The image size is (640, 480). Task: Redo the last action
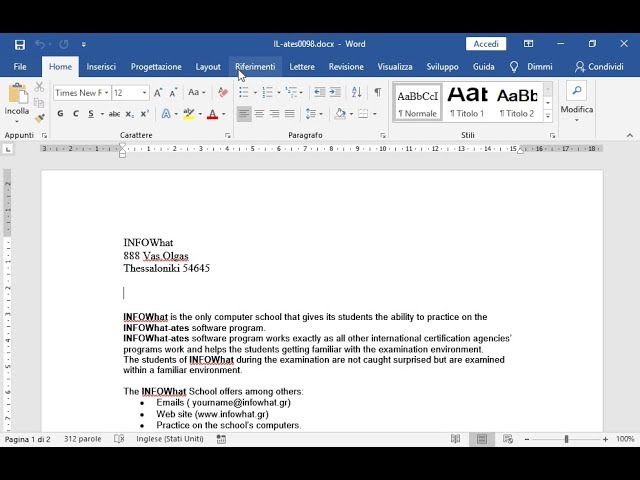tap(64, 44)
